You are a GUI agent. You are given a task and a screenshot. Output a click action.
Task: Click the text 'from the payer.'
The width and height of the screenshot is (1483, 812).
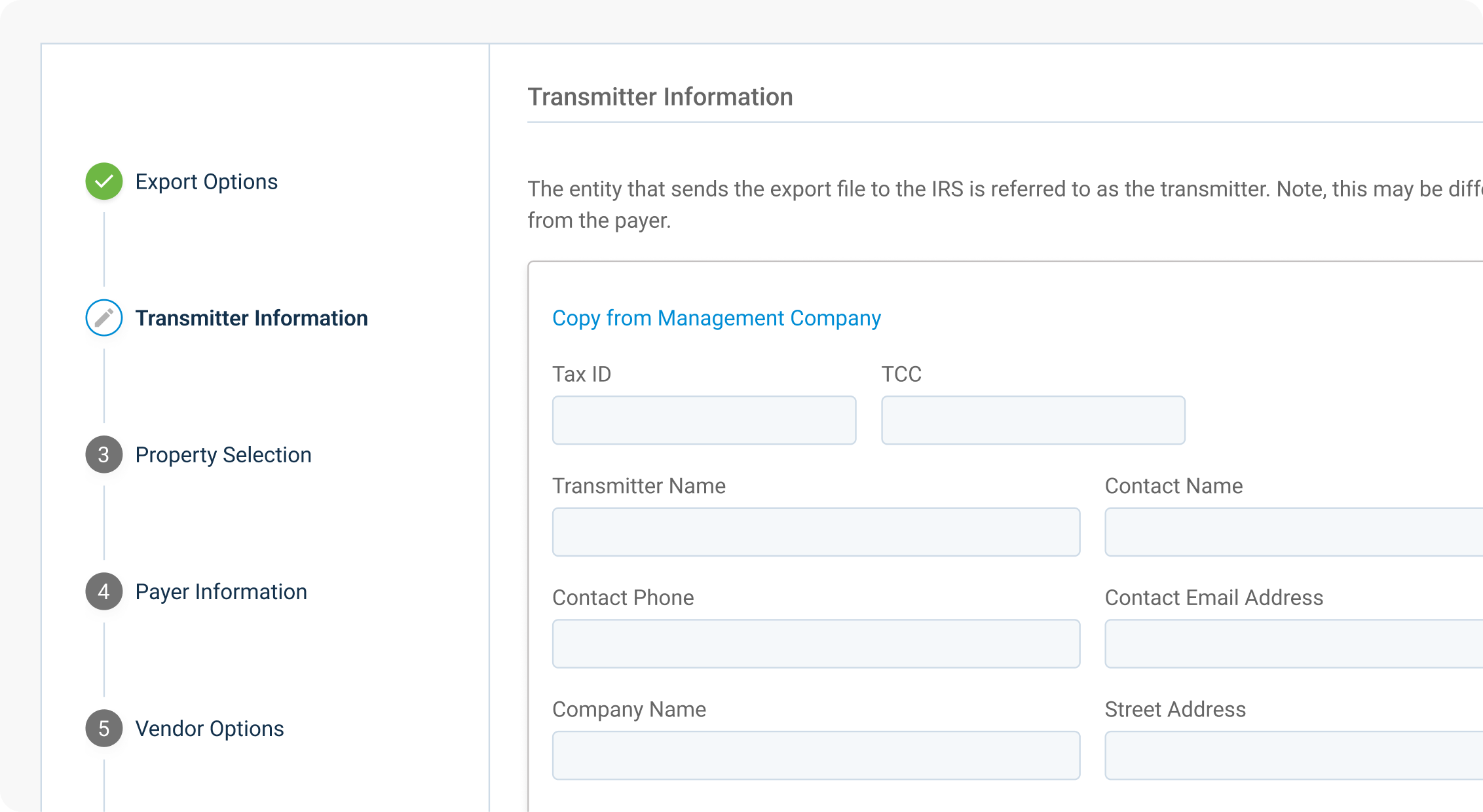(x=599, y=221)
